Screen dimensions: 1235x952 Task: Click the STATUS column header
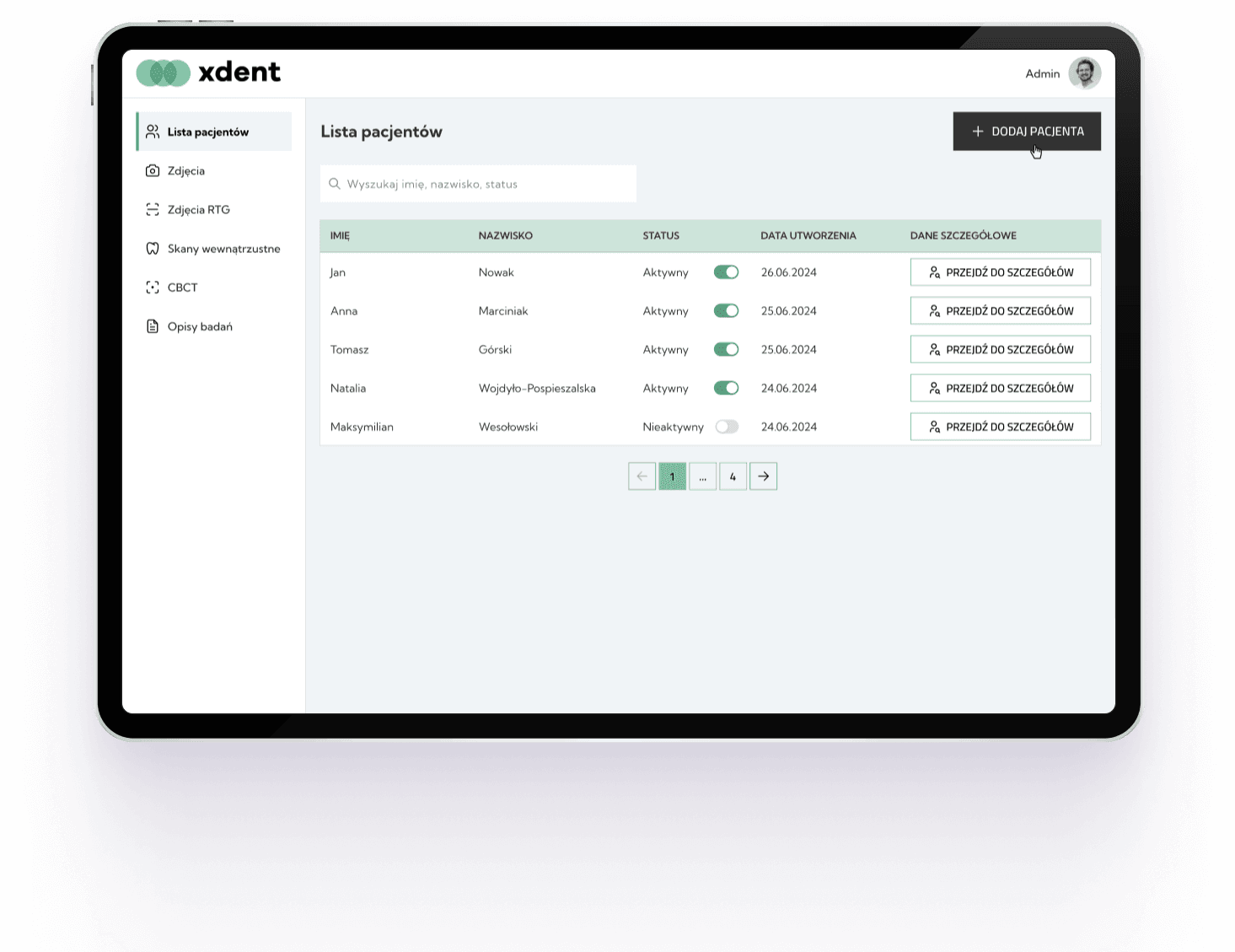(x=661, y=235)
